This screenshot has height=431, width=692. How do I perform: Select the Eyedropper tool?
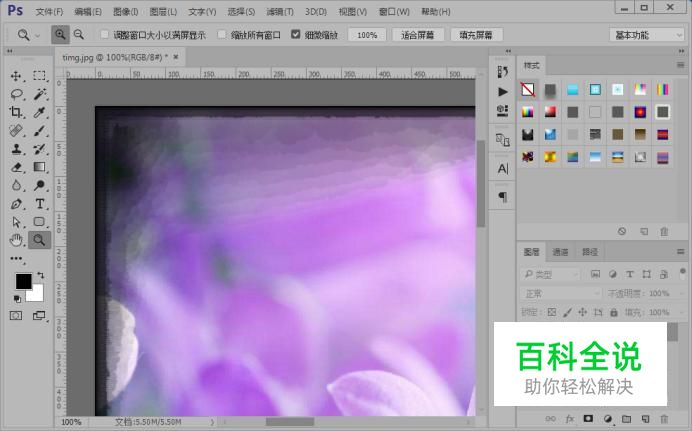click(40, 112)
